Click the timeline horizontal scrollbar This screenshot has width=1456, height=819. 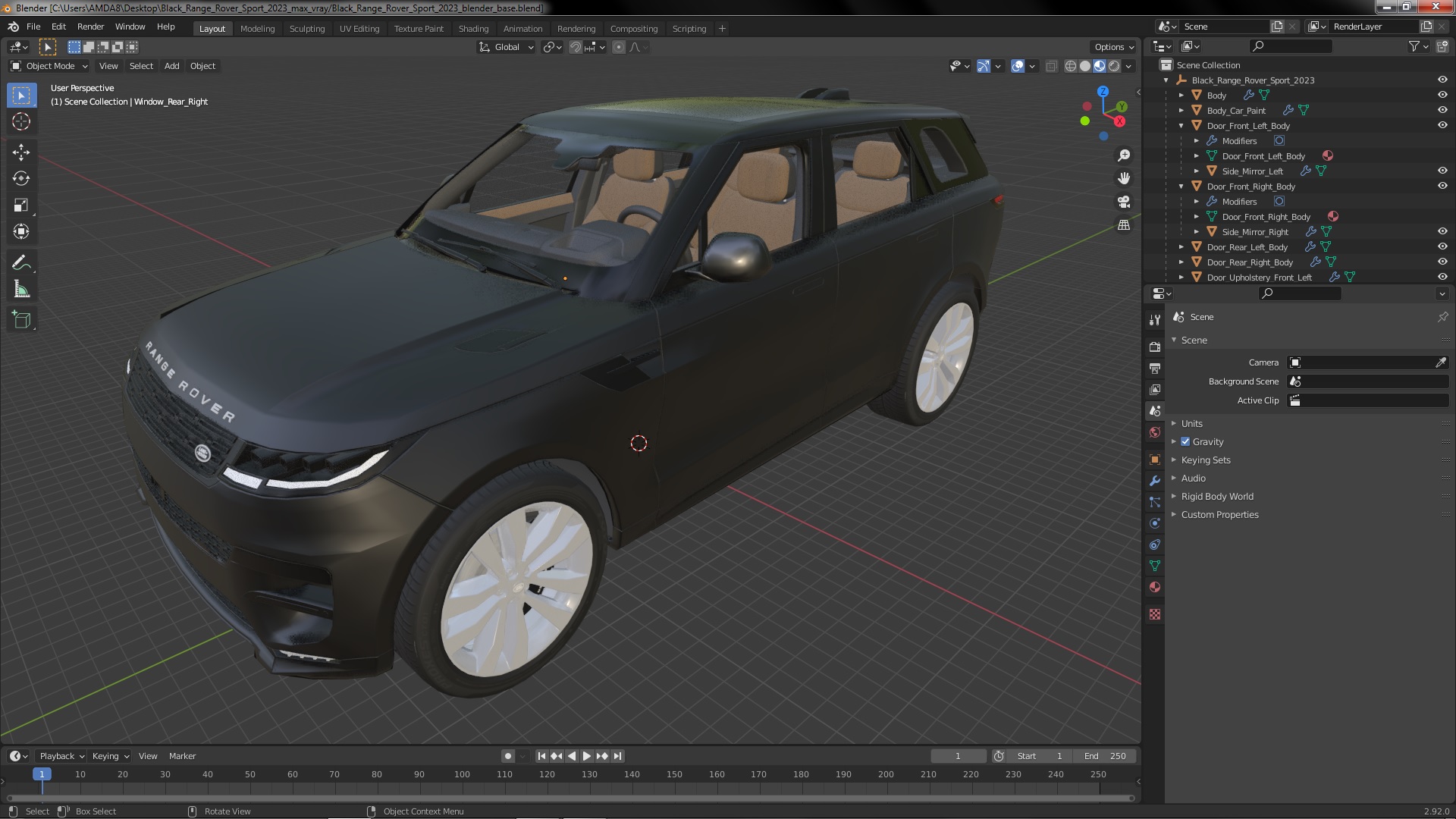(570, 798)
